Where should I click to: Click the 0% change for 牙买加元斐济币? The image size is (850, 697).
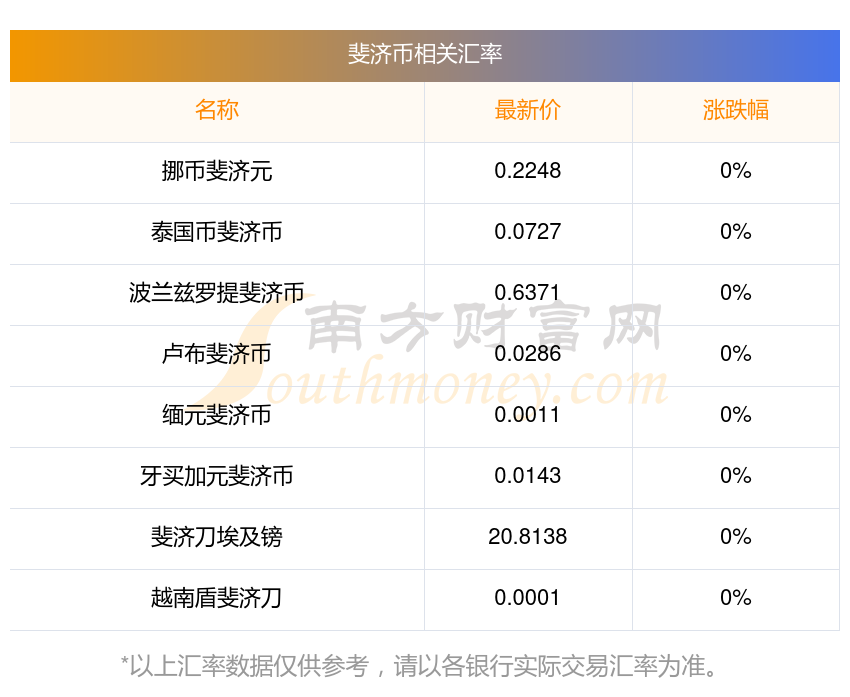(x=736, y=476)
